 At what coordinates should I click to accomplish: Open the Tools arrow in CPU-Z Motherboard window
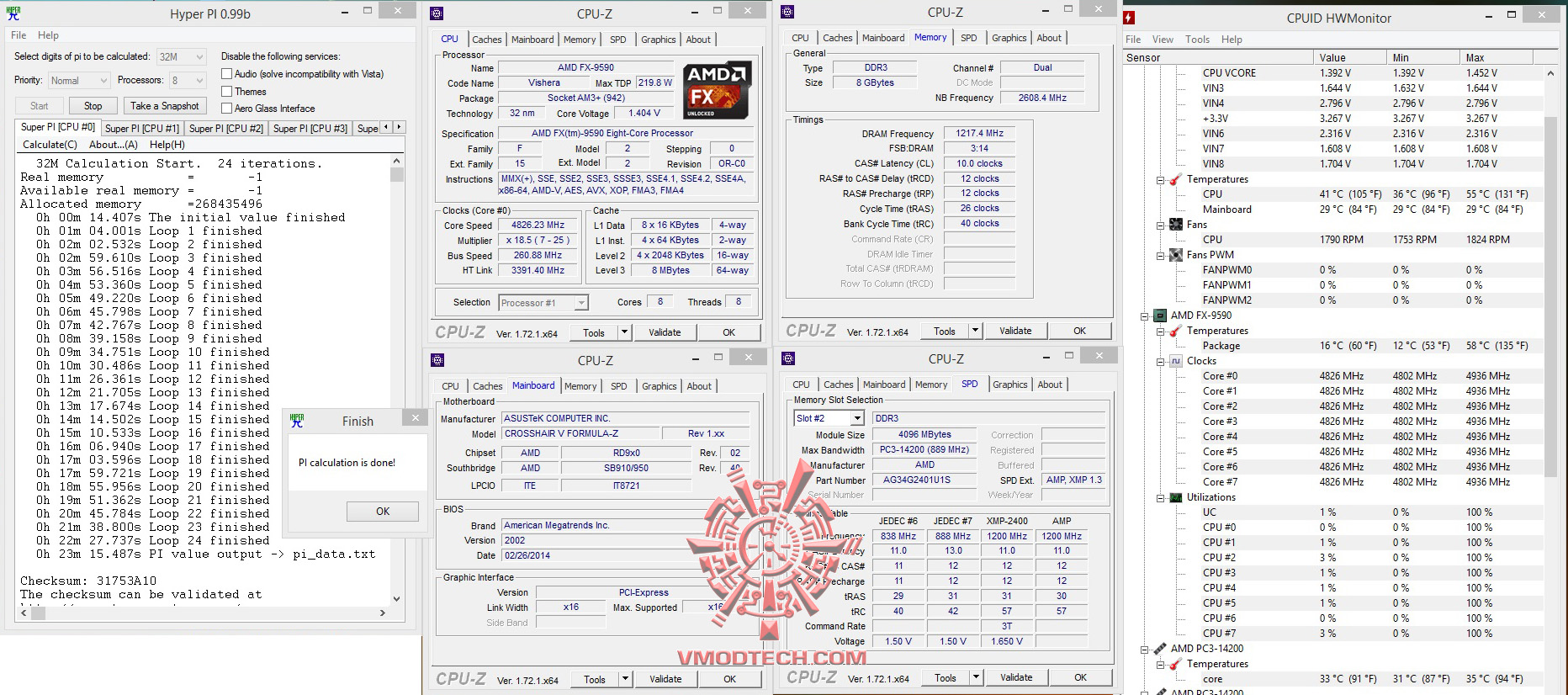(625, 679)
